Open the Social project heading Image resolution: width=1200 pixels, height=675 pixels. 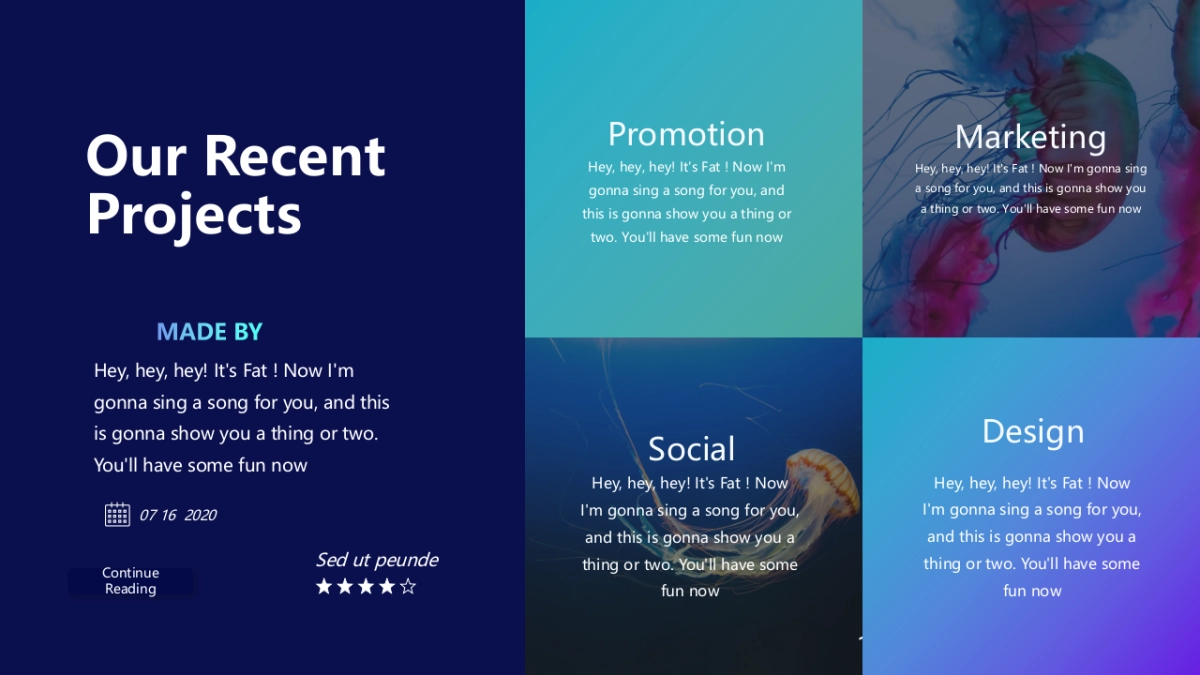click(691, 449)
